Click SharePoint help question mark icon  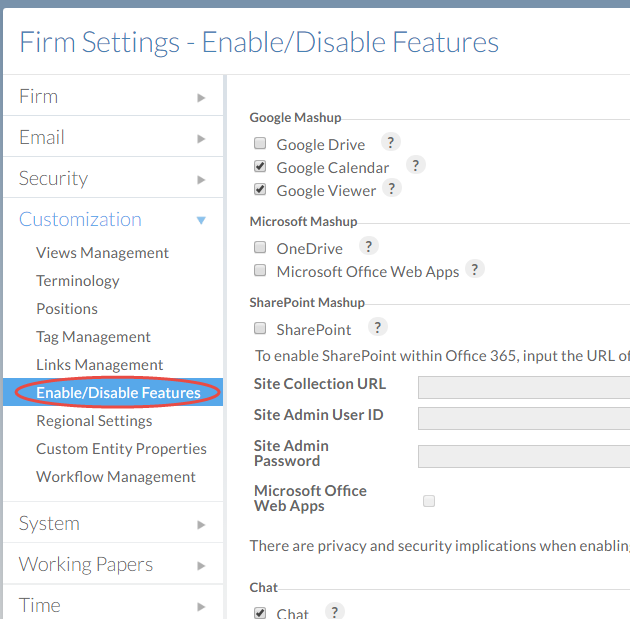coord(377,328)
